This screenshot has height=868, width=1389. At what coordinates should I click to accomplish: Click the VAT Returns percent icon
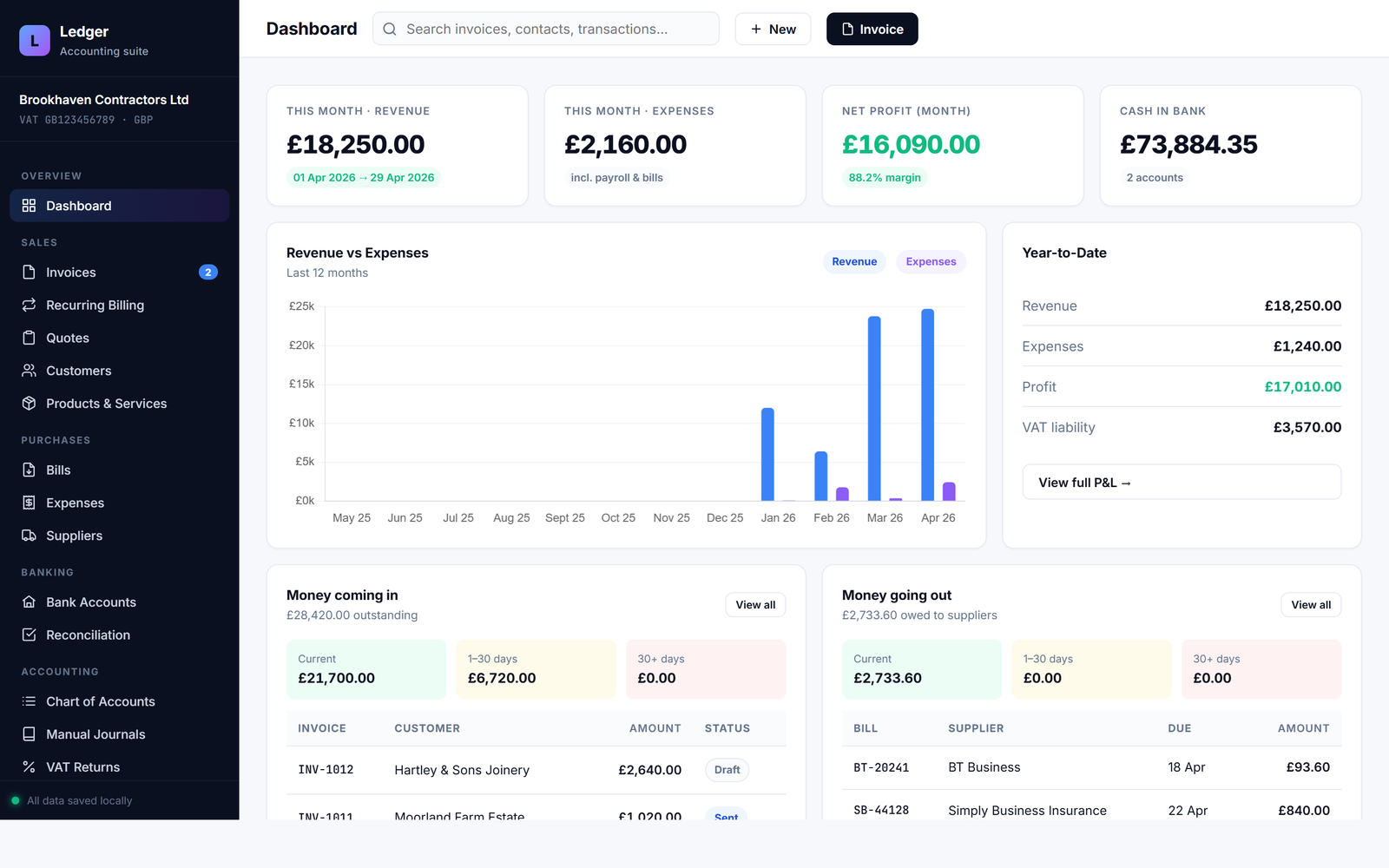pyautogui.click(x=30, y=766)
